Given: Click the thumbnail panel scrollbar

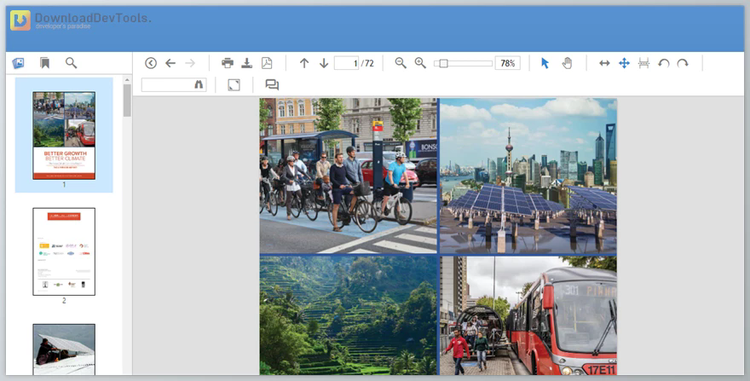Looking at the screenshot, I should [x=127, y=100].
